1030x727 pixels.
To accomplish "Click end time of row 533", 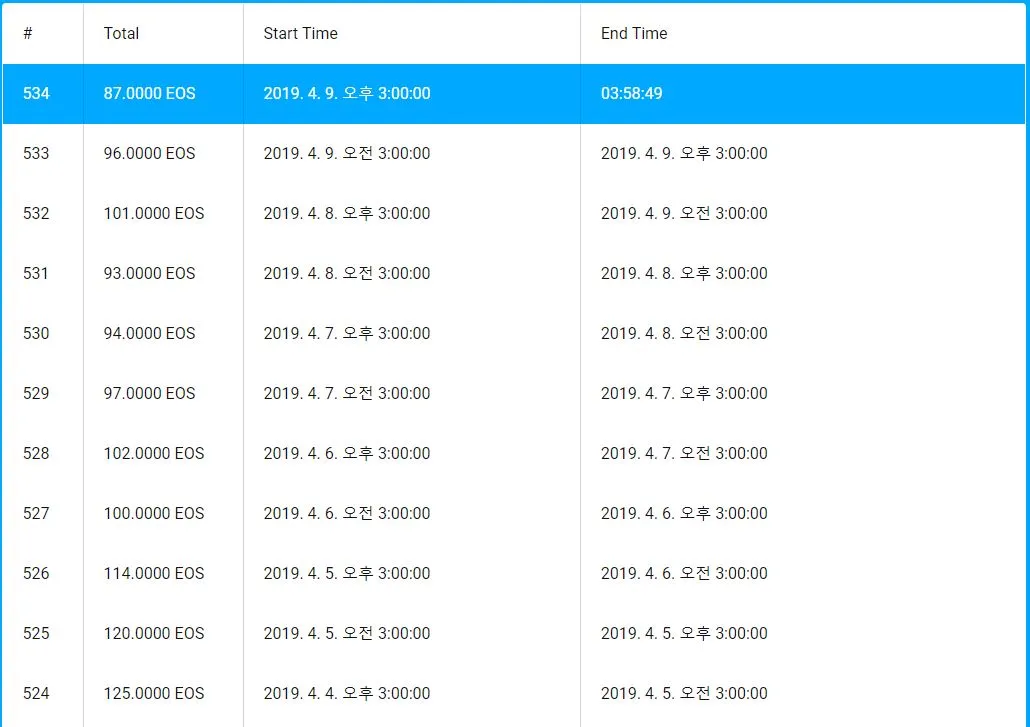I will point(684,153).
